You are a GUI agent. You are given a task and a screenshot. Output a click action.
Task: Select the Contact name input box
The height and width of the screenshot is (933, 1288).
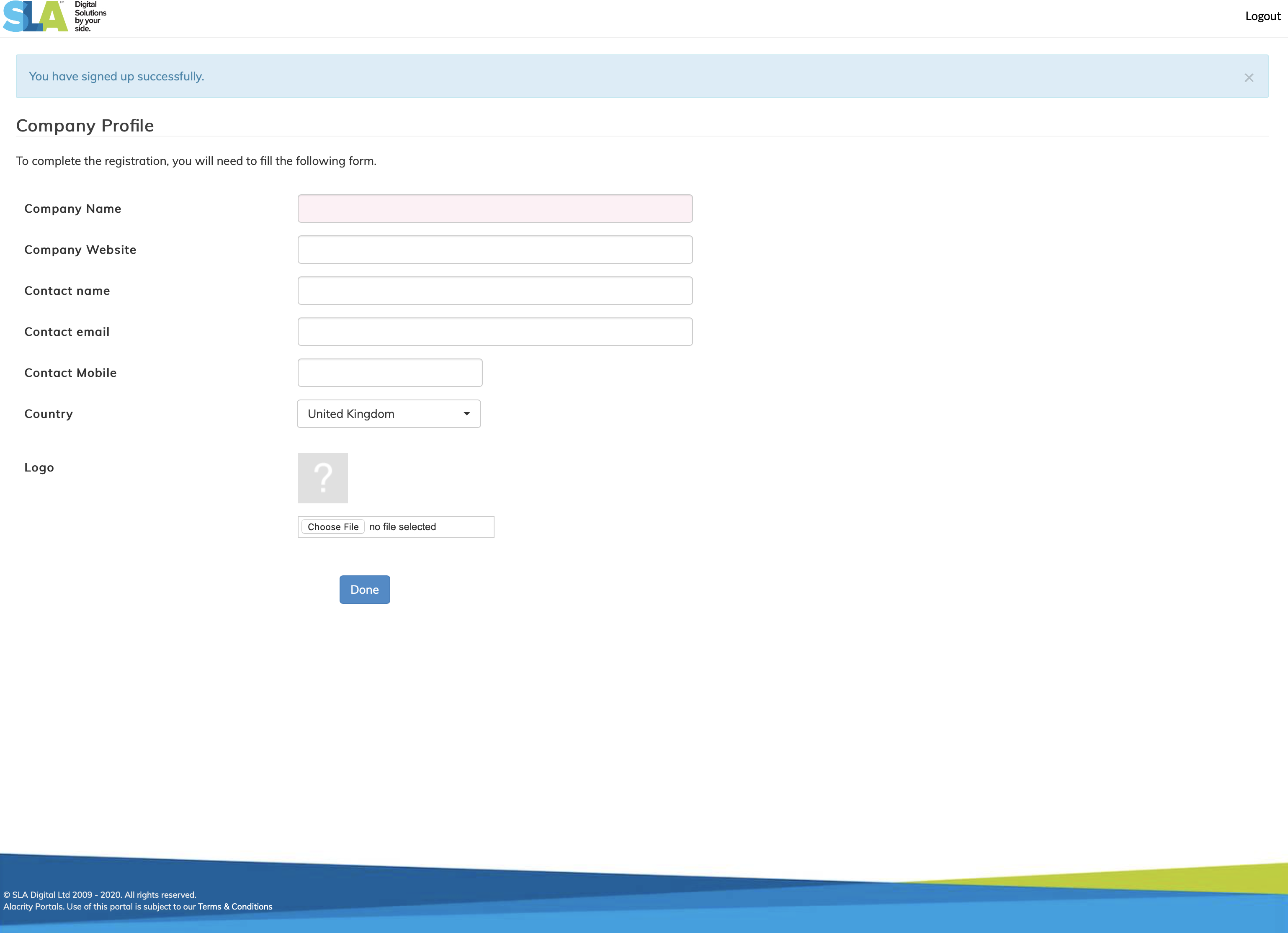[x=495, y=291]
